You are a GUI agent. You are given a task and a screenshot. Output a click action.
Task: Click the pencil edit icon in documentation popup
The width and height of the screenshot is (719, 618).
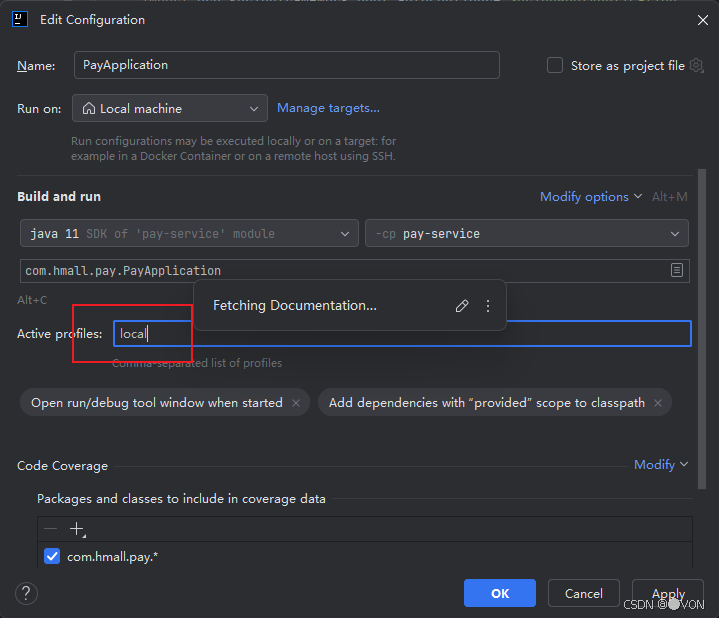coord(462,306)
